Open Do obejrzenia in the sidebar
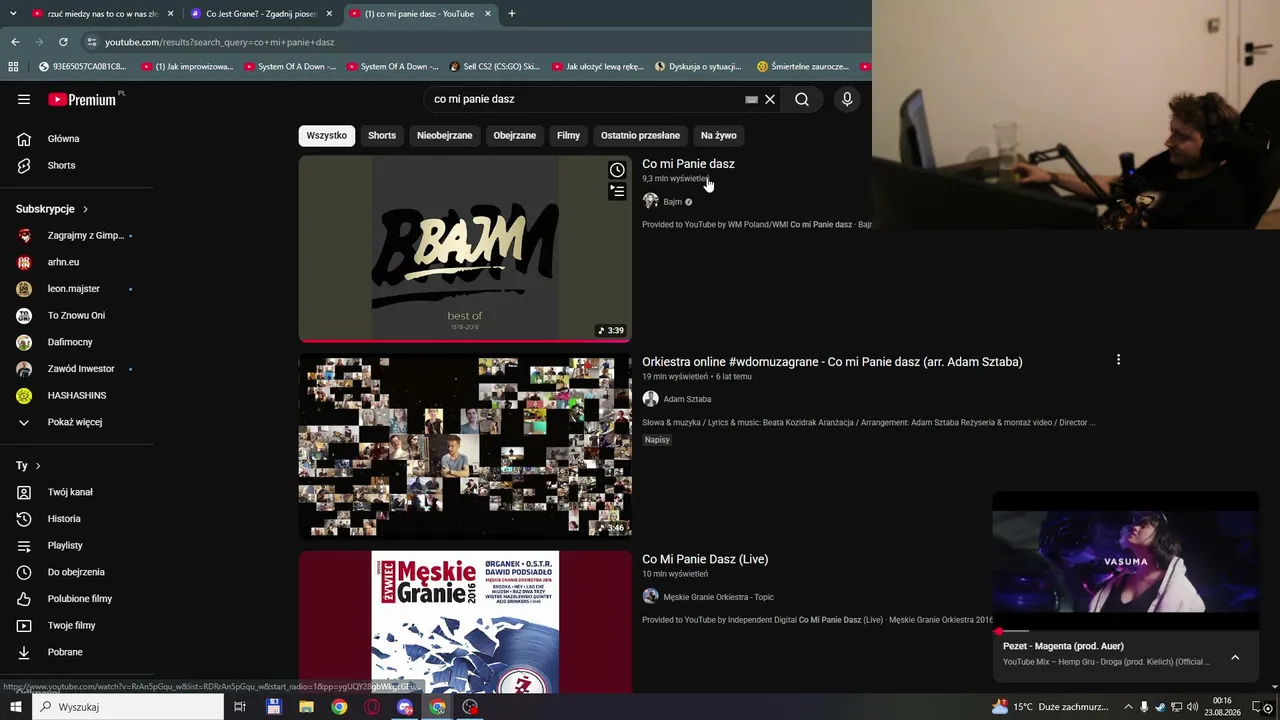Image resolution: width=1280 pixels, height=720 pixels. tap(77, 572)
